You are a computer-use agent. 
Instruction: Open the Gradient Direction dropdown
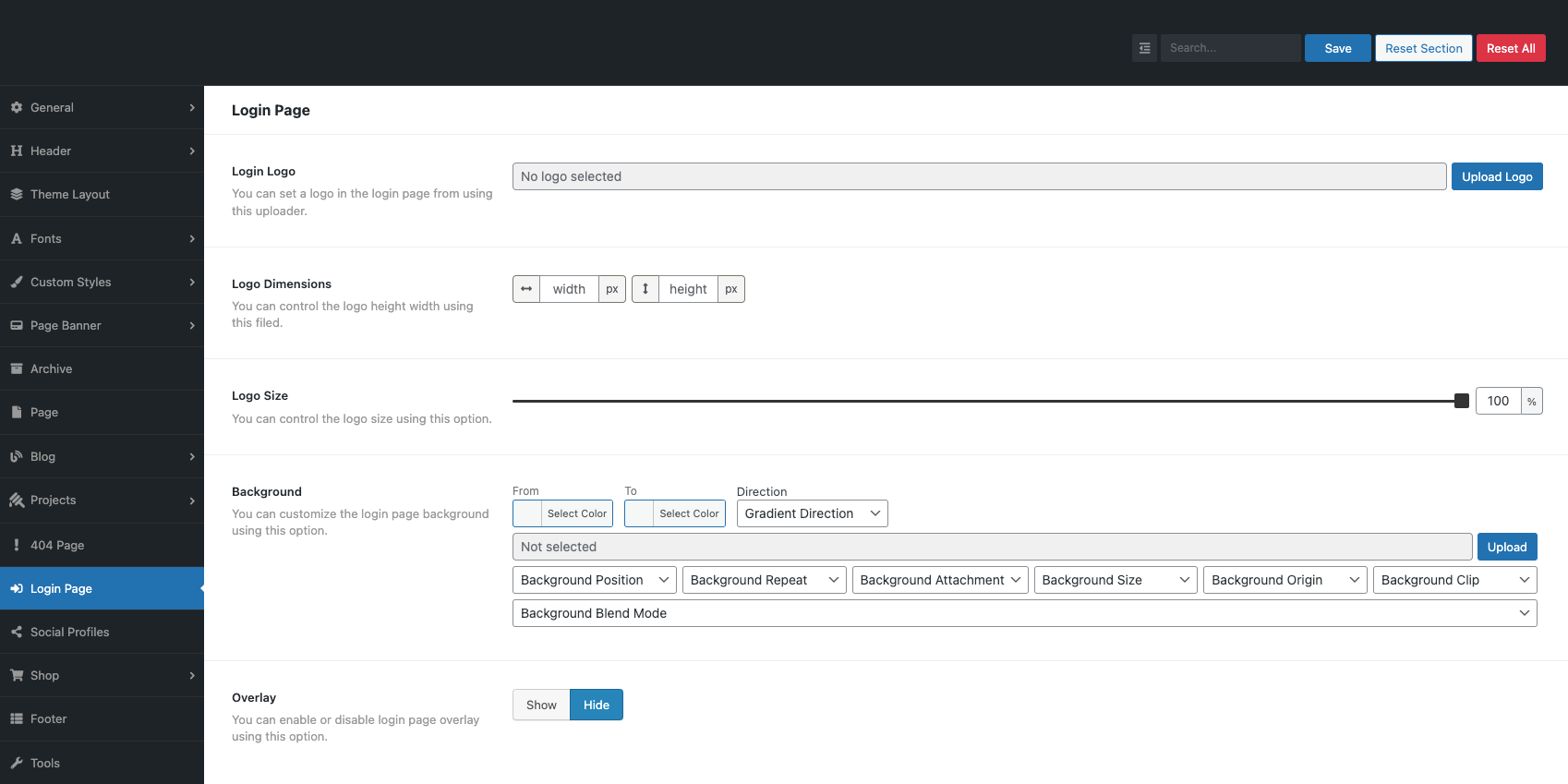click(x=812, y=513)
